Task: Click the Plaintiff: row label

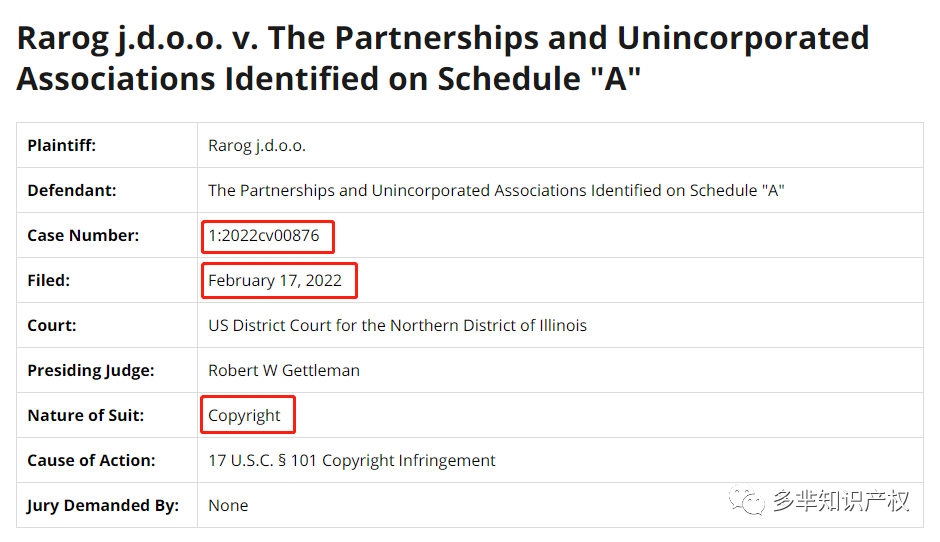Action: coord(62,146)
